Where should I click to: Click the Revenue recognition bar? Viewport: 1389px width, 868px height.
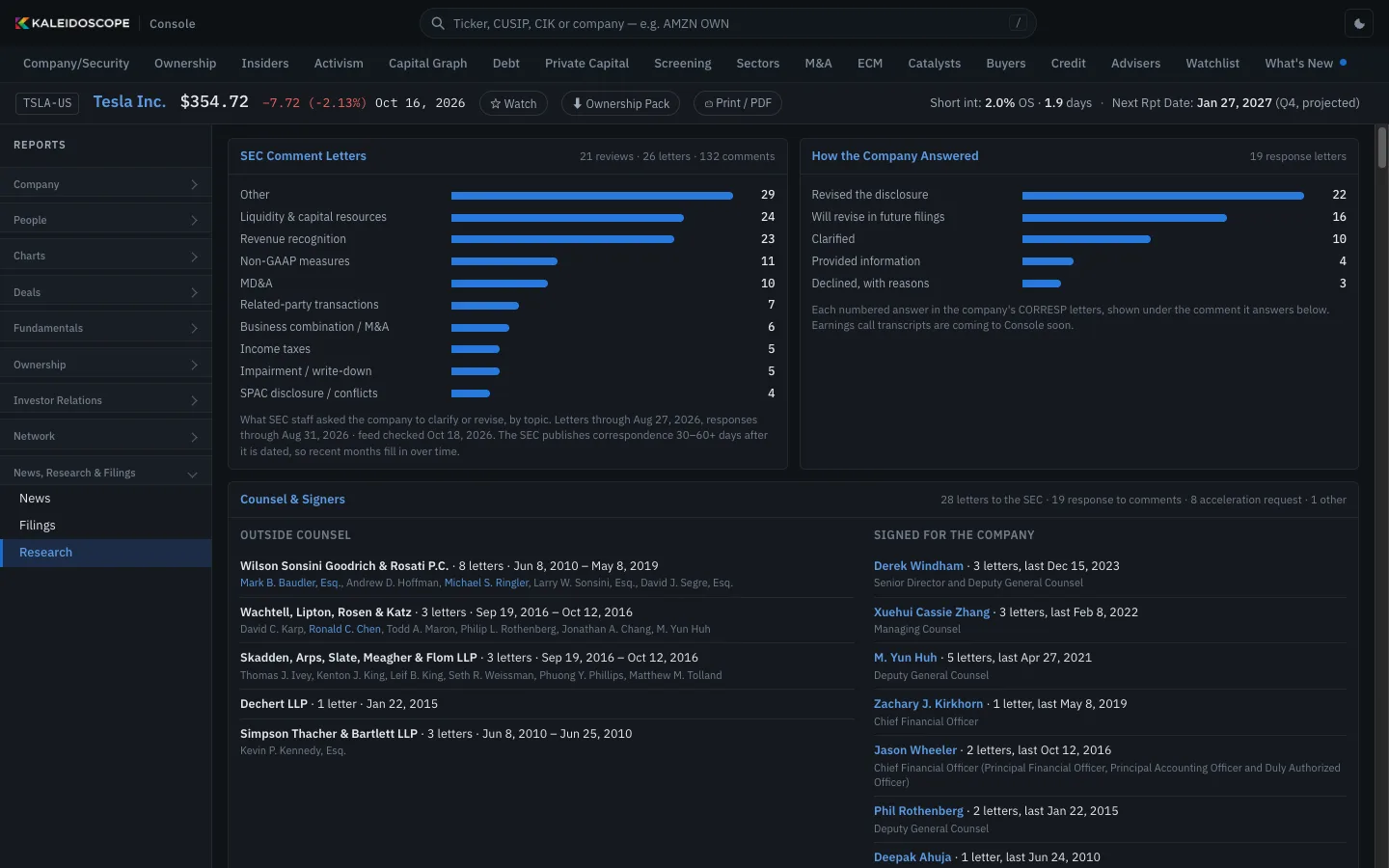click(x=562, y=240)
